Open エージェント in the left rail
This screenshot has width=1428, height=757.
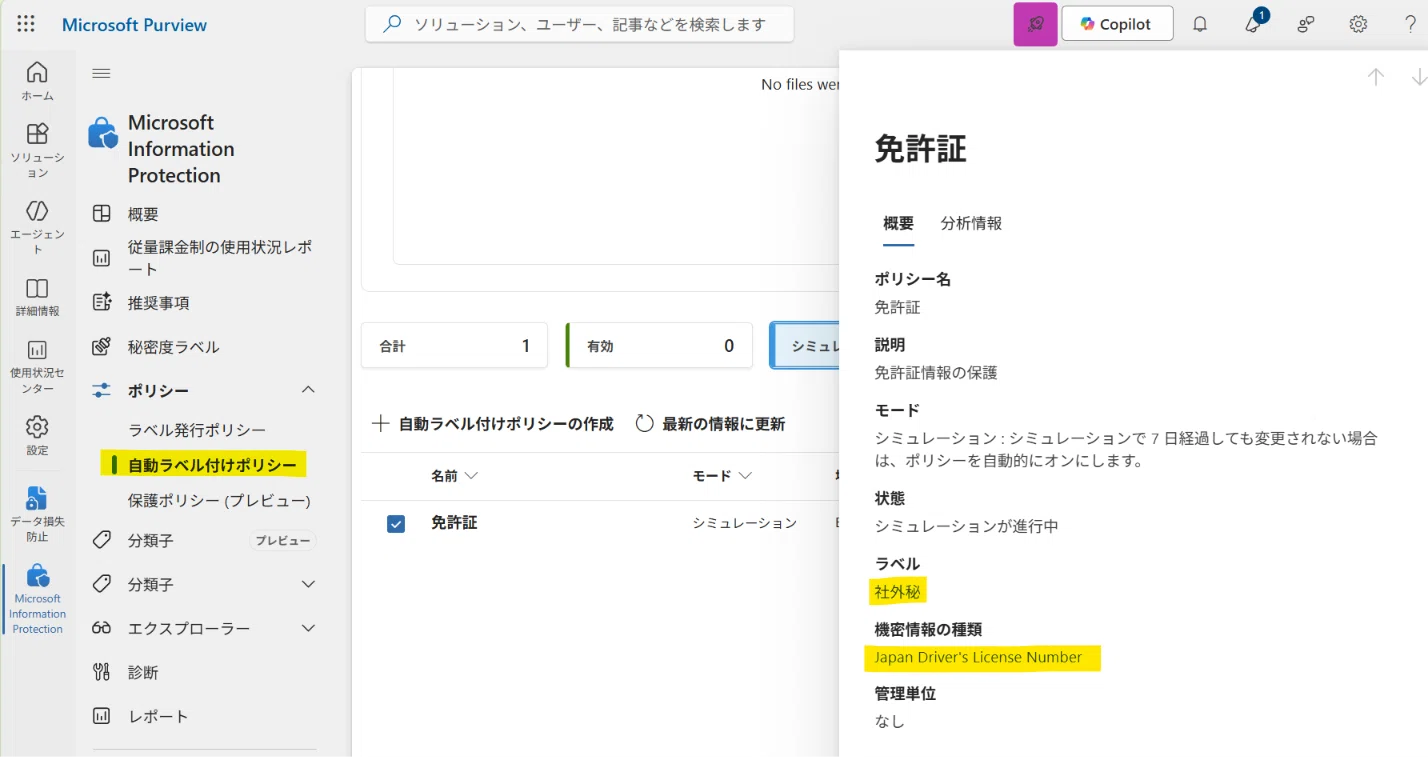(x=37, y=227)
